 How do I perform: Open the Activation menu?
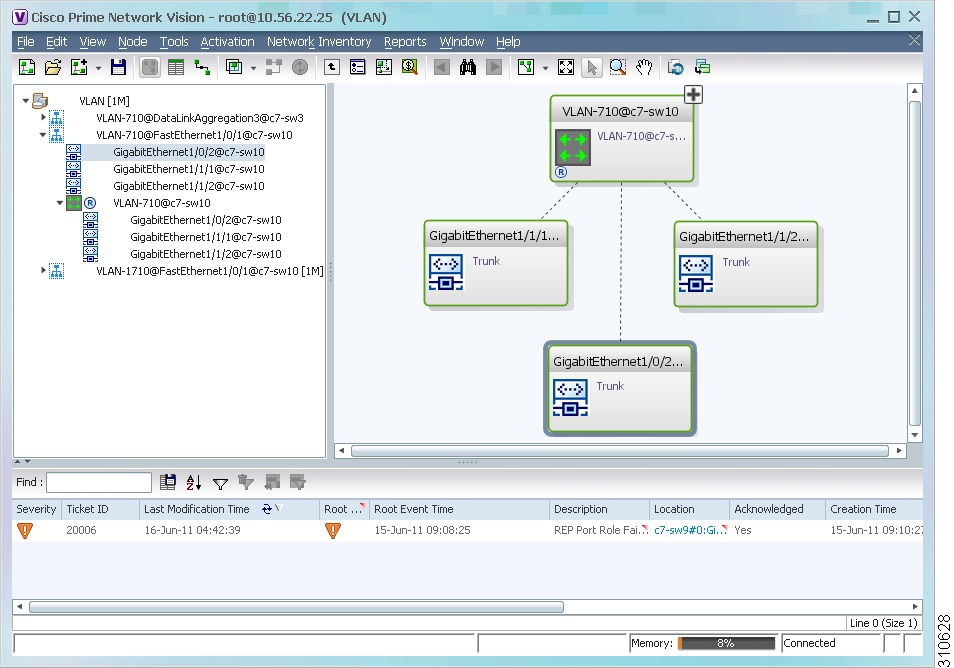[x=228, y=41]
